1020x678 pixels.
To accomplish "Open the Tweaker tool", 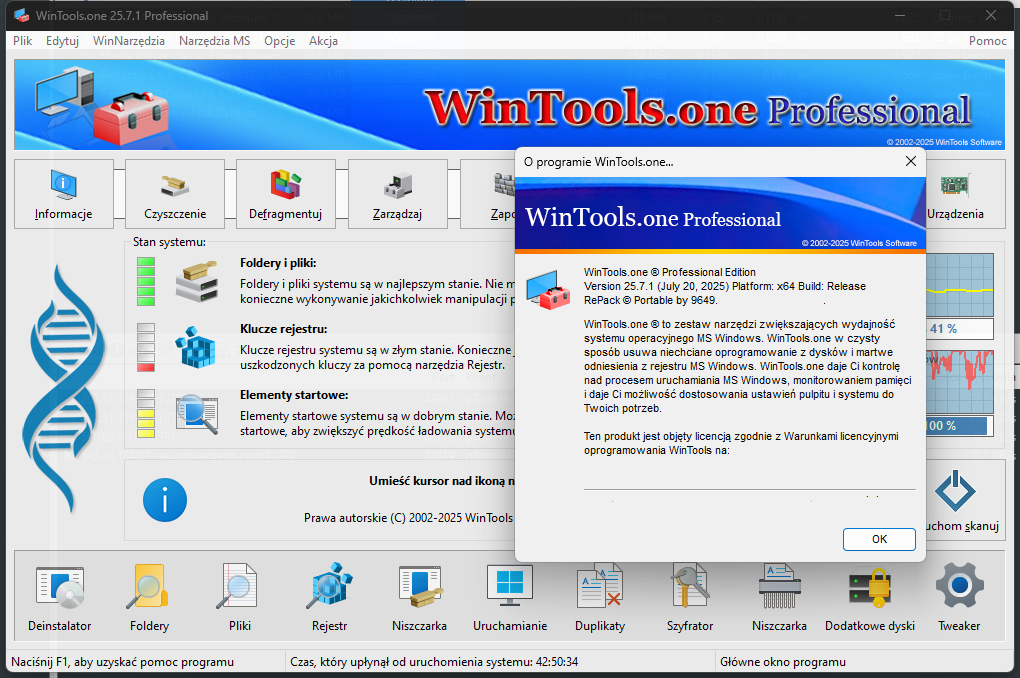I will point(959,597).
